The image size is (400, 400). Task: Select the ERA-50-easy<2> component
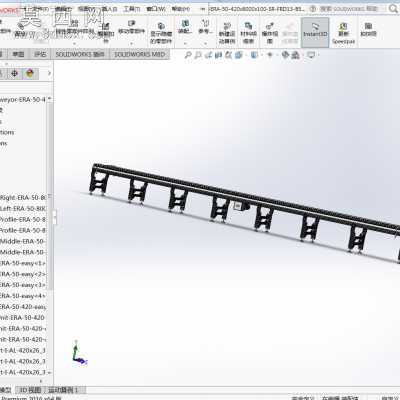23,274
